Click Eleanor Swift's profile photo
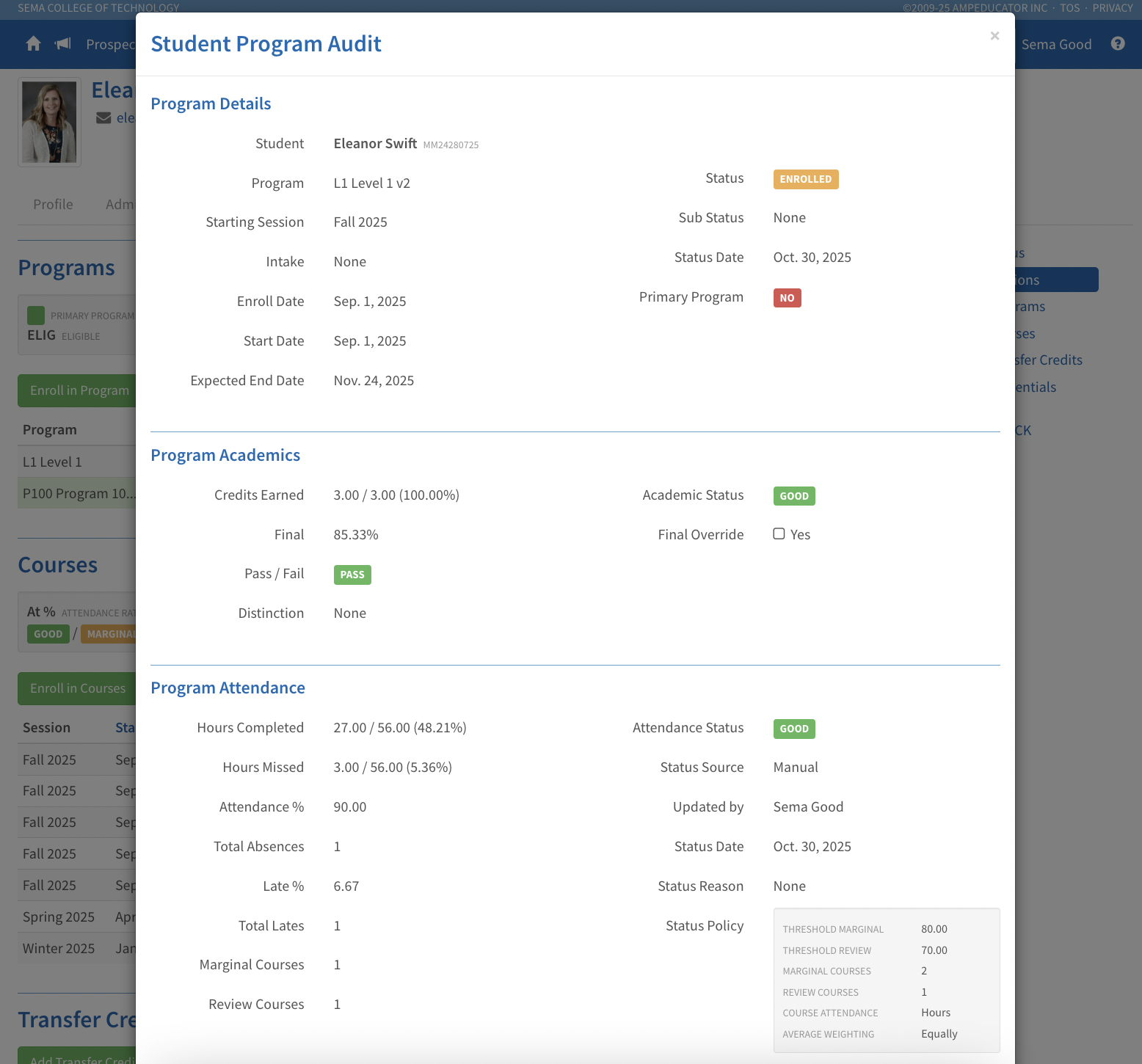The height and width of the screenshot is (1064, 1142). pos(49,122)
